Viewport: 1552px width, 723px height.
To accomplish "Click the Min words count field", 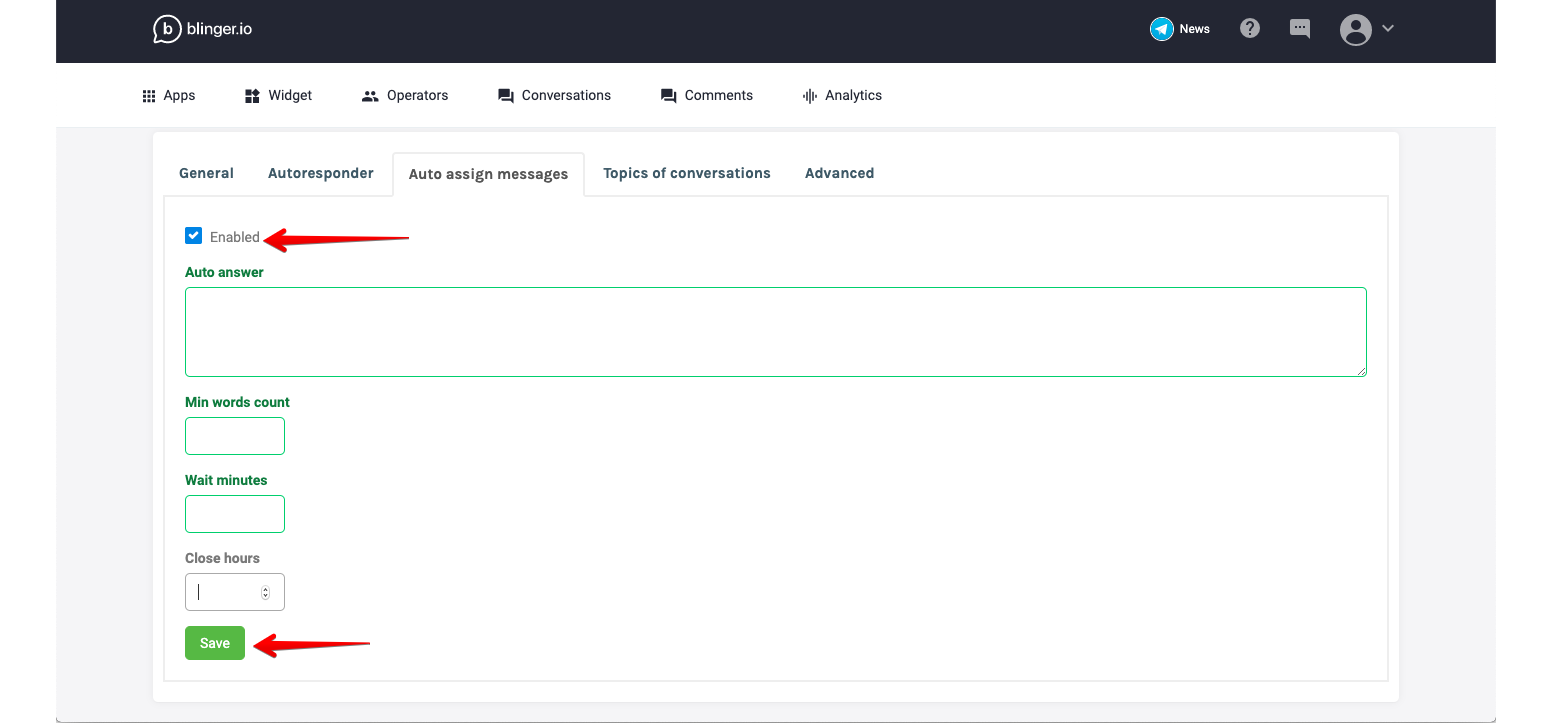I will 235,436.
